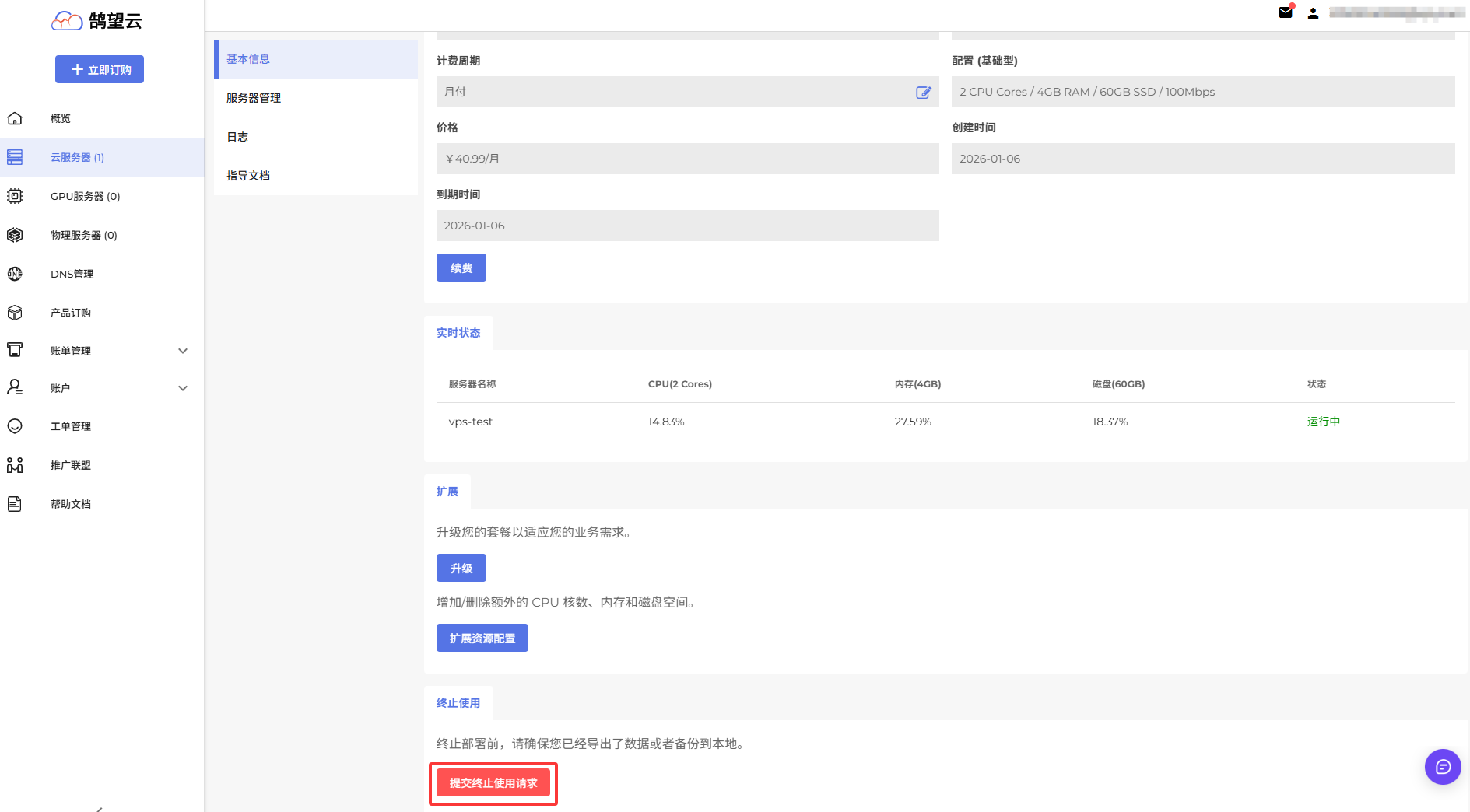
Task: Click the 推广联盟 icon in sidebar
Action: [x=15, y=465]
